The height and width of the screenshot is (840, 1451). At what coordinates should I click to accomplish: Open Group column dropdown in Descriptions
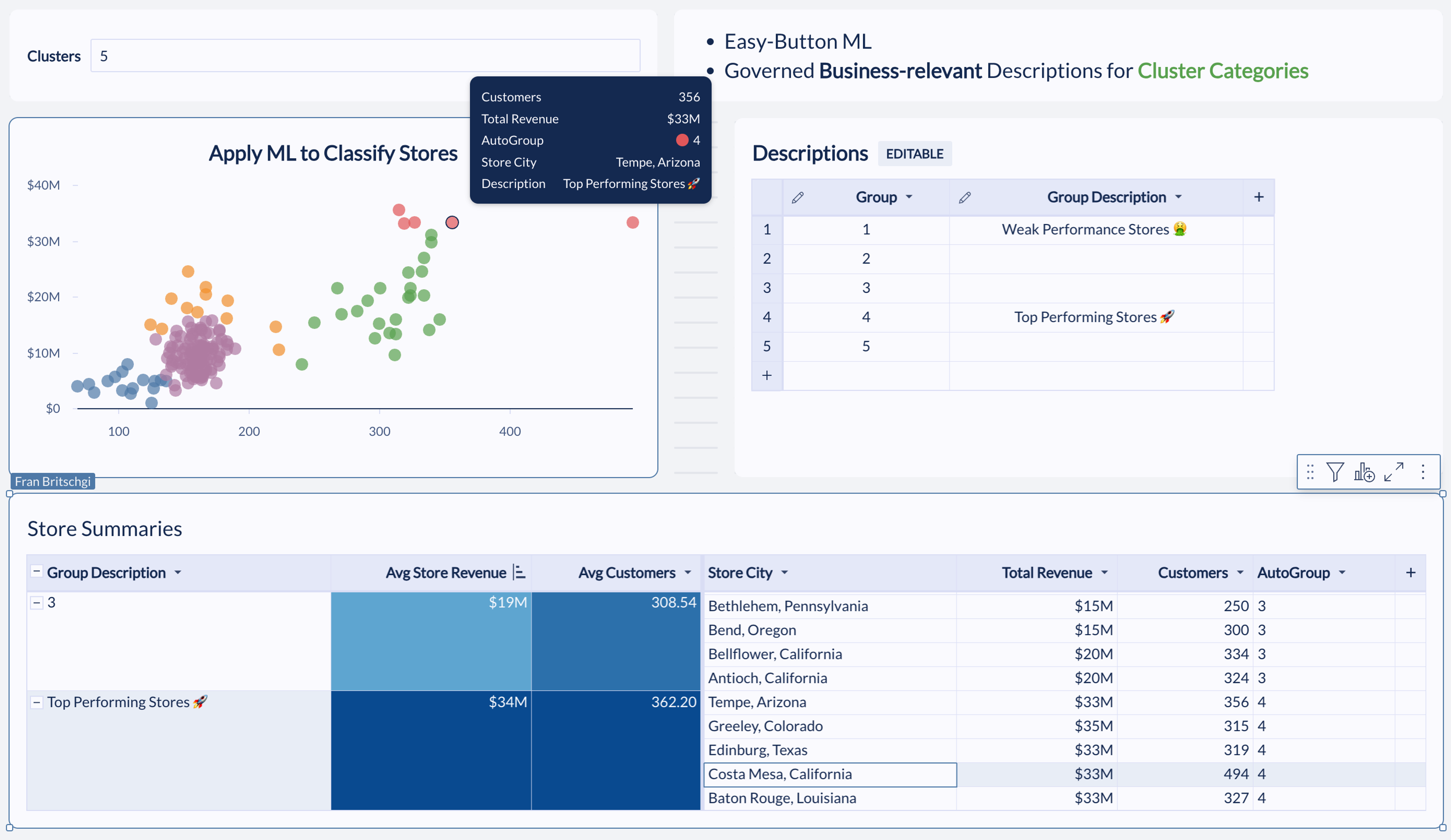click(x=909, y=197)
